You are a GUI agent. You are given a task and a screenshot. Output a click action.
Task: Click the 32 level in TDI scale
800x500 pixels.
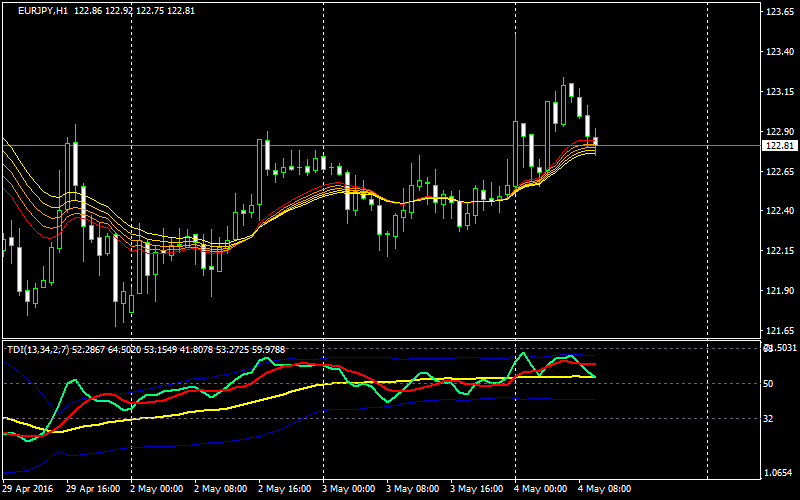coord(768,419)
